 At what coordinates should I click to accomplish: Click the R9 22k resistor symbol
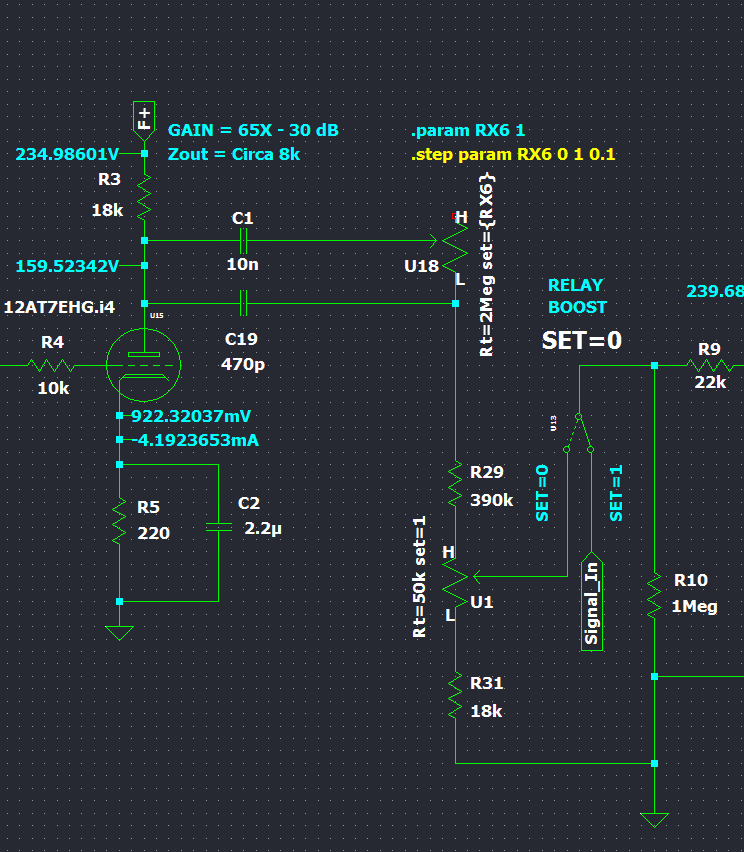708,366
